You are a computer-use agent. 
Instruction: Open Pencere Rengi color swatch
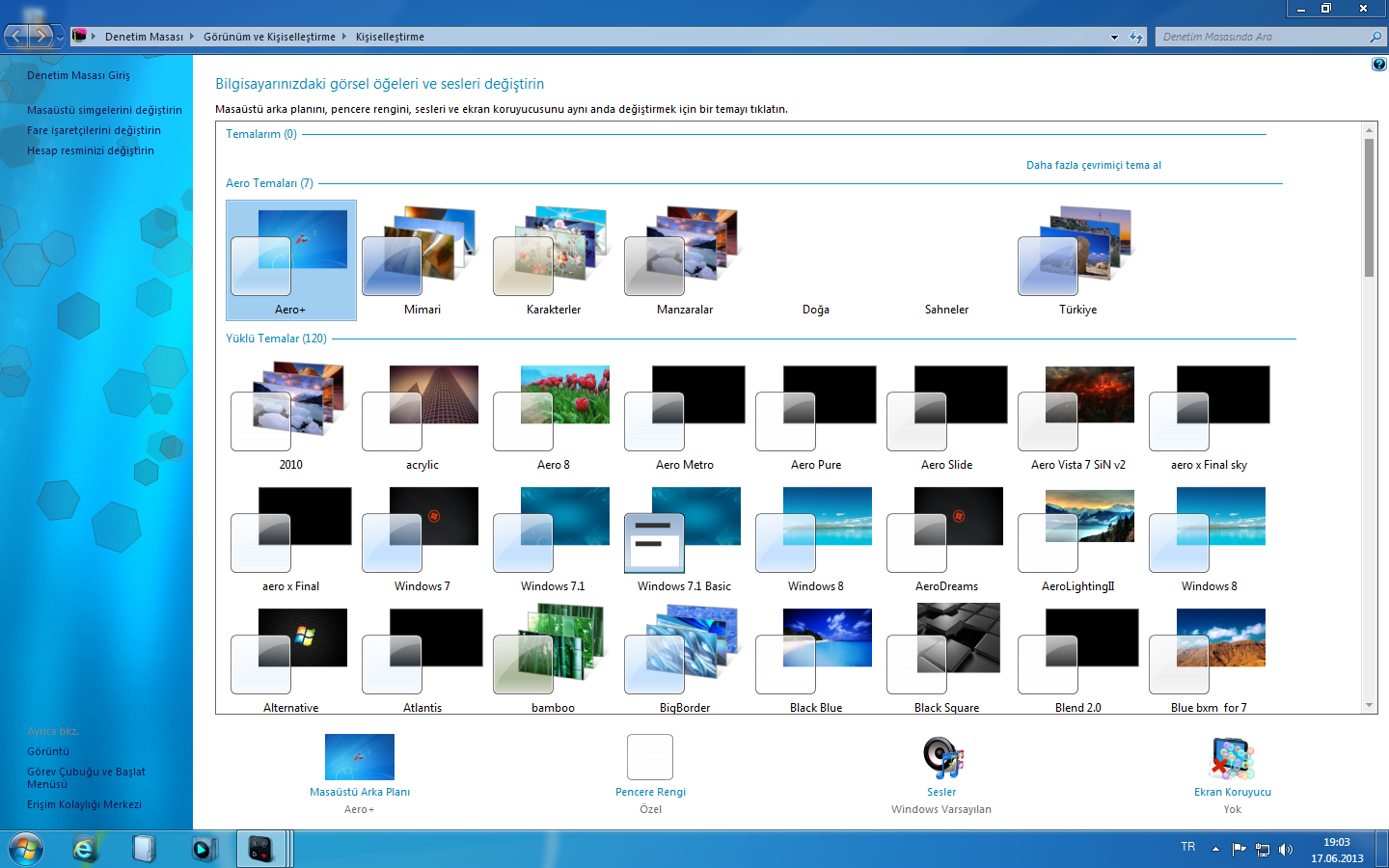(x=650, y=758)
